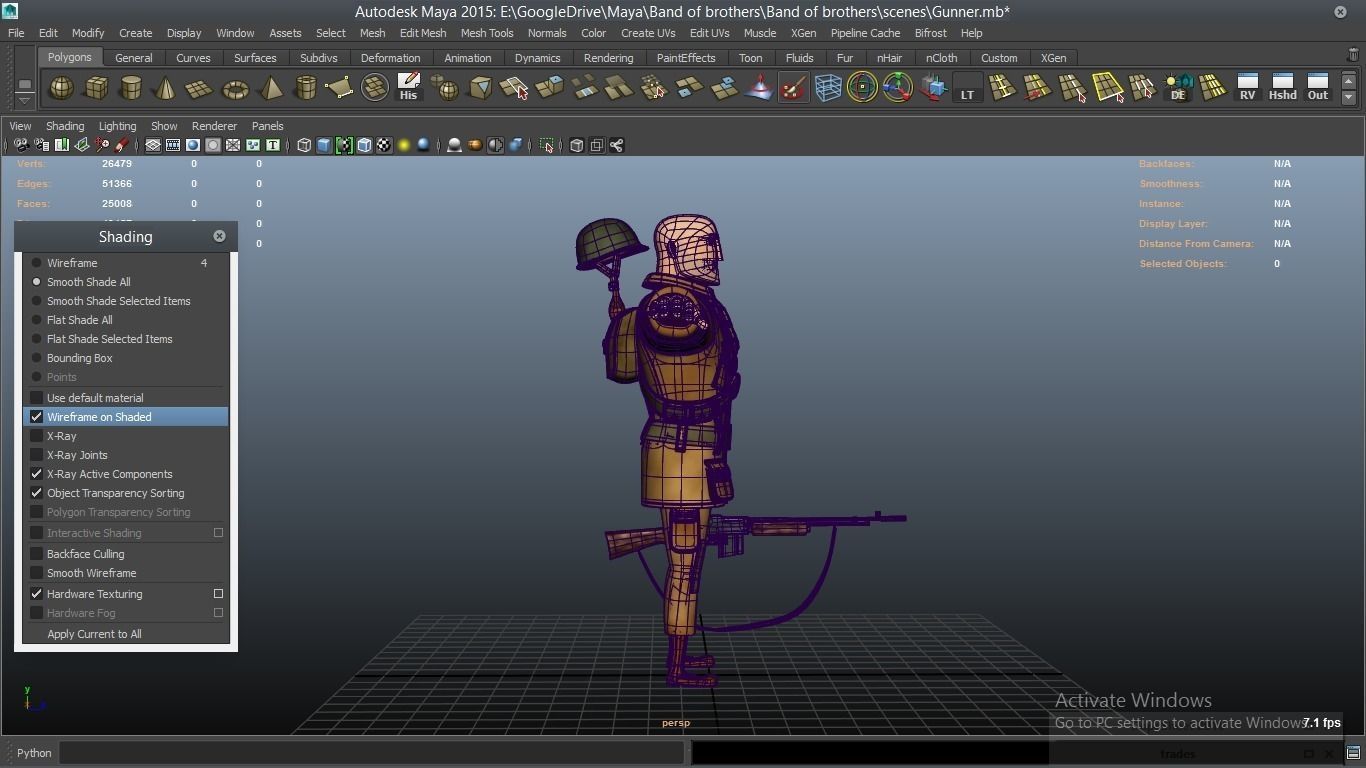Create a polygon torus from the shelf
This screenshot has height=768, width=1366.
(235, 88)
